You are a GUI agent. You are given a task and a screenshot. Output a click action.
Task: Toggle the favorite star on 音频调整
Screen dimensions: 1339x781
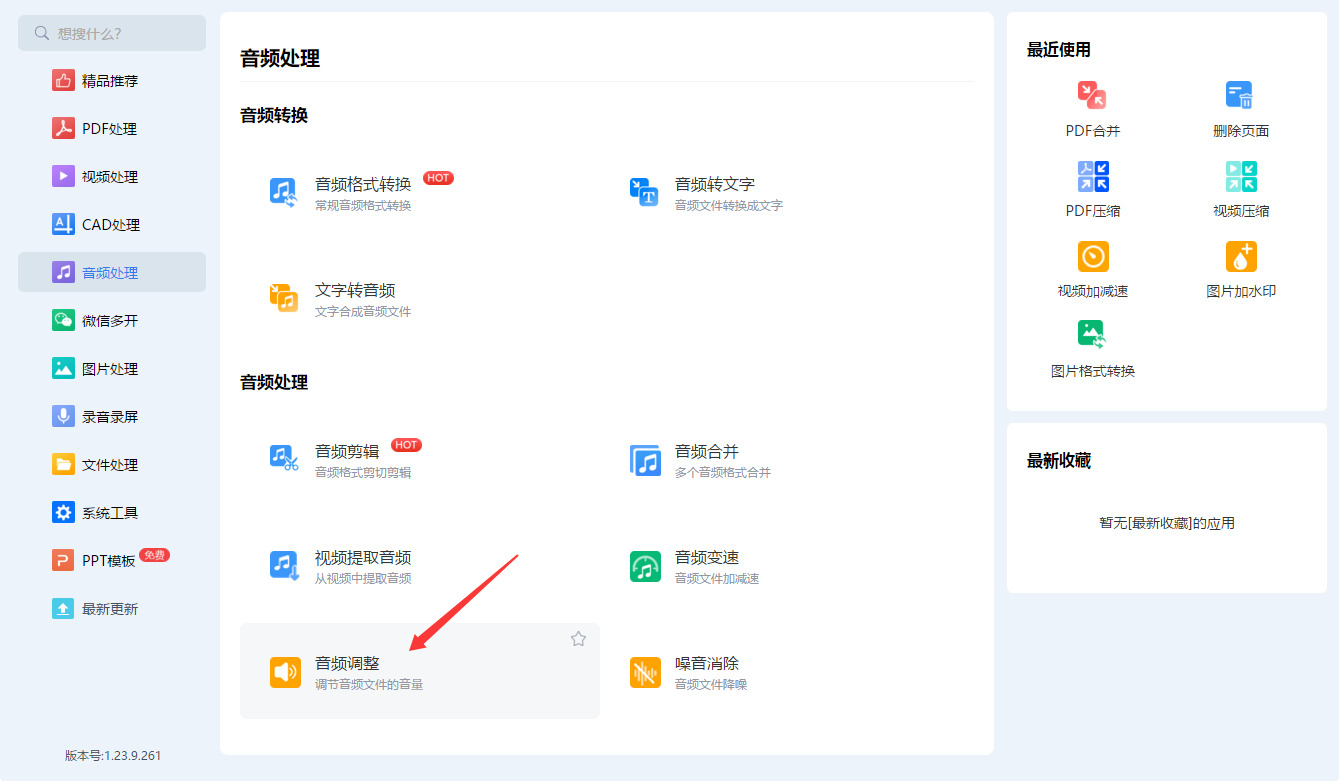[x=578, y=639]
